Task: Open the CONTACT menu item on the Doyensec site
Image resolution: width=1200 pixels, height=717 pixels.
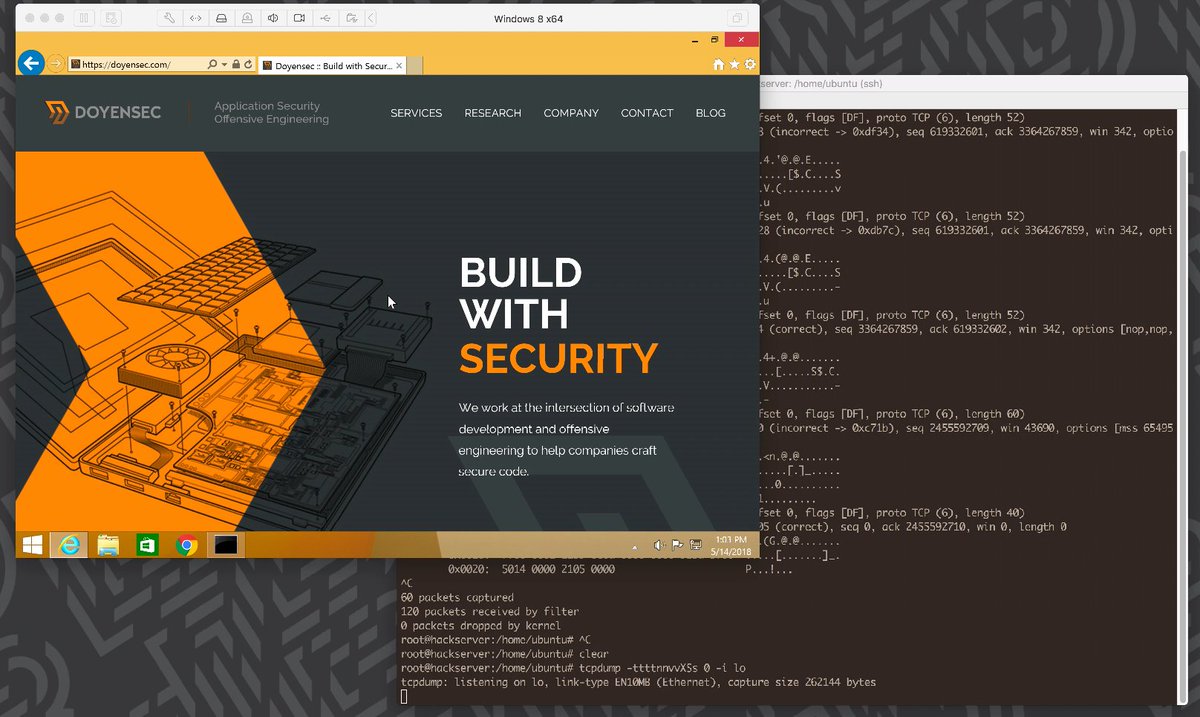Action: coord(647,113)
